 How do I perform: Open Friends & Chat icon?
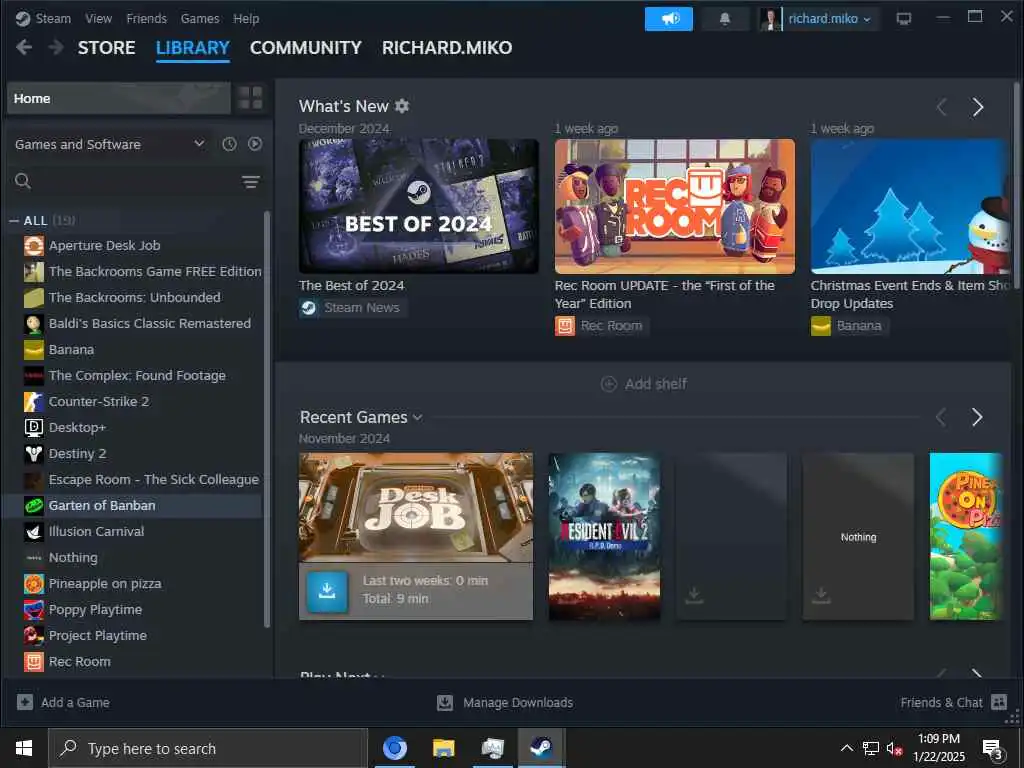tap(999, 702)
